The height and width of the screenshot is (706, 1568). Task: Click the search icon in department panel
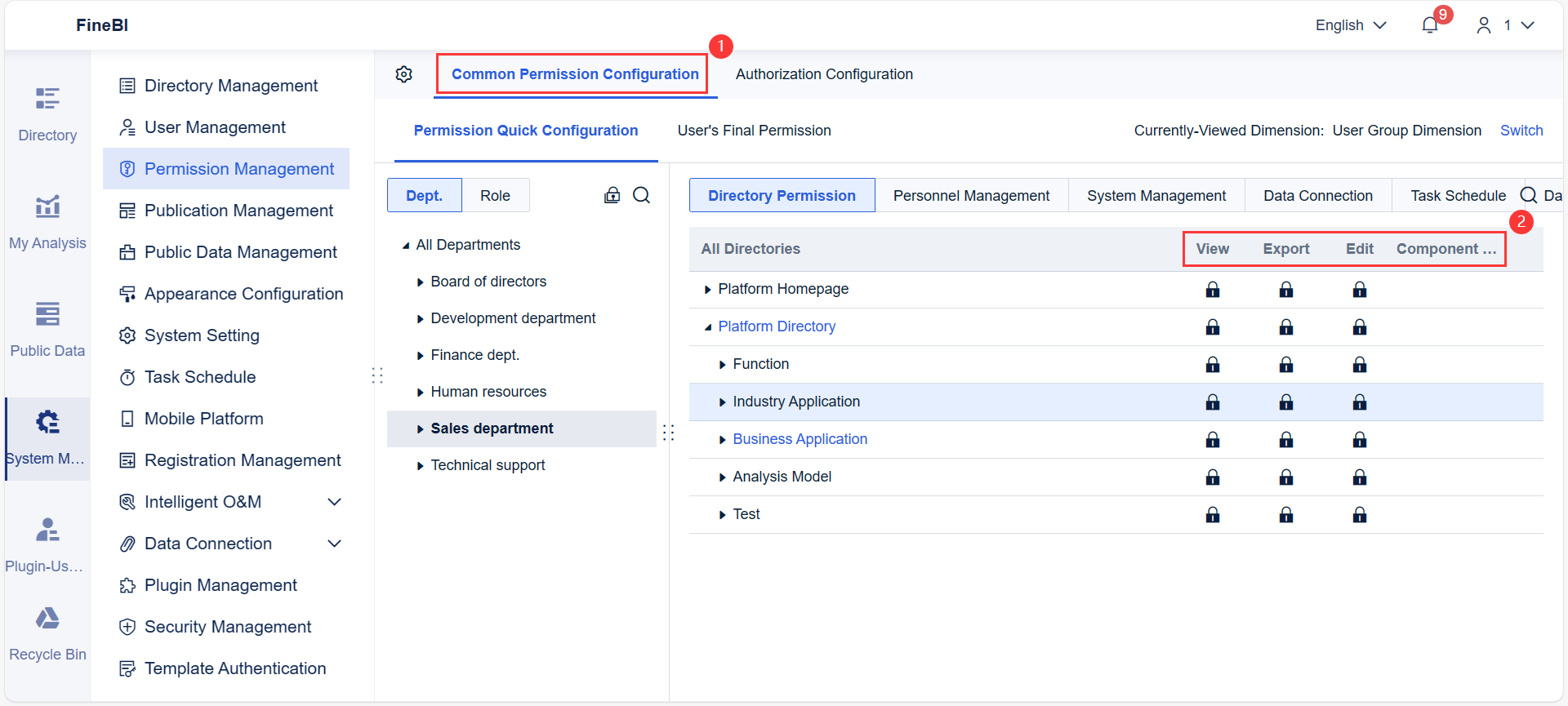pos(642,195)
